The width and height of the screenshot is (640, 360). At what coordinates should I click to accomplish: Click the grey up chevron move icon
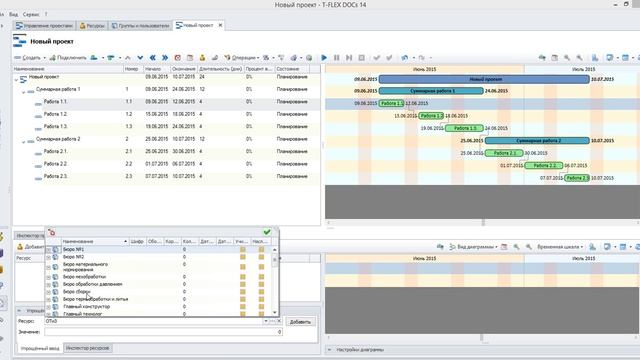128,58
